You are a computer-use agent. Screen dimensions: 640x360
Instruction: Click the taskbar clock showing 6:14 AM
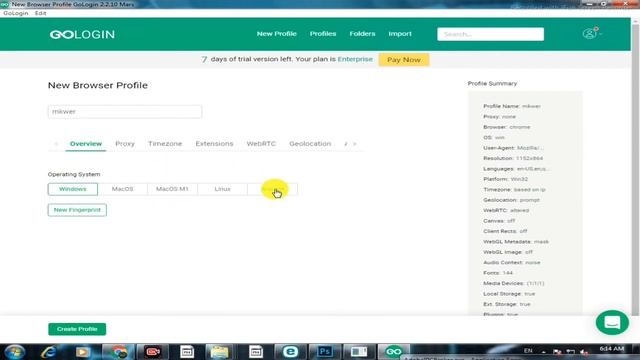pyautogui.click(x=612, y=349)
